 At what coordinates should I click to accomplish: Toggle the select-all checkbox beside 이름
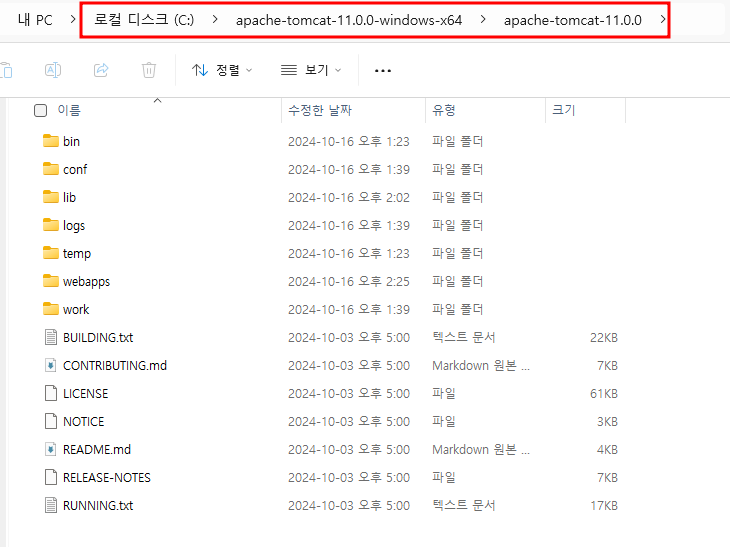tap(41, 110)
